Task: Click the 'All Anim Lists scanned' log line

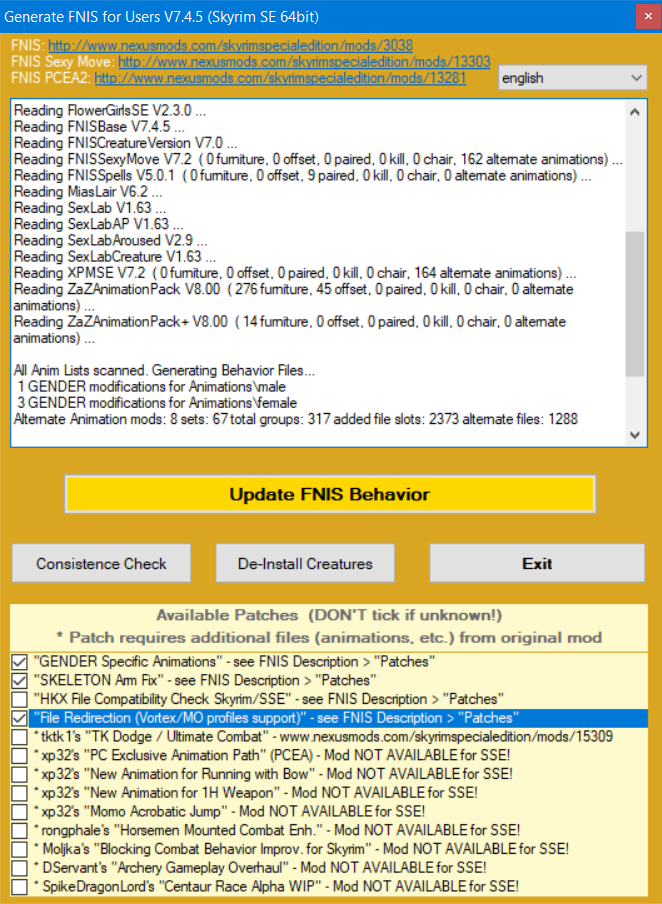Action: (164, 370)
